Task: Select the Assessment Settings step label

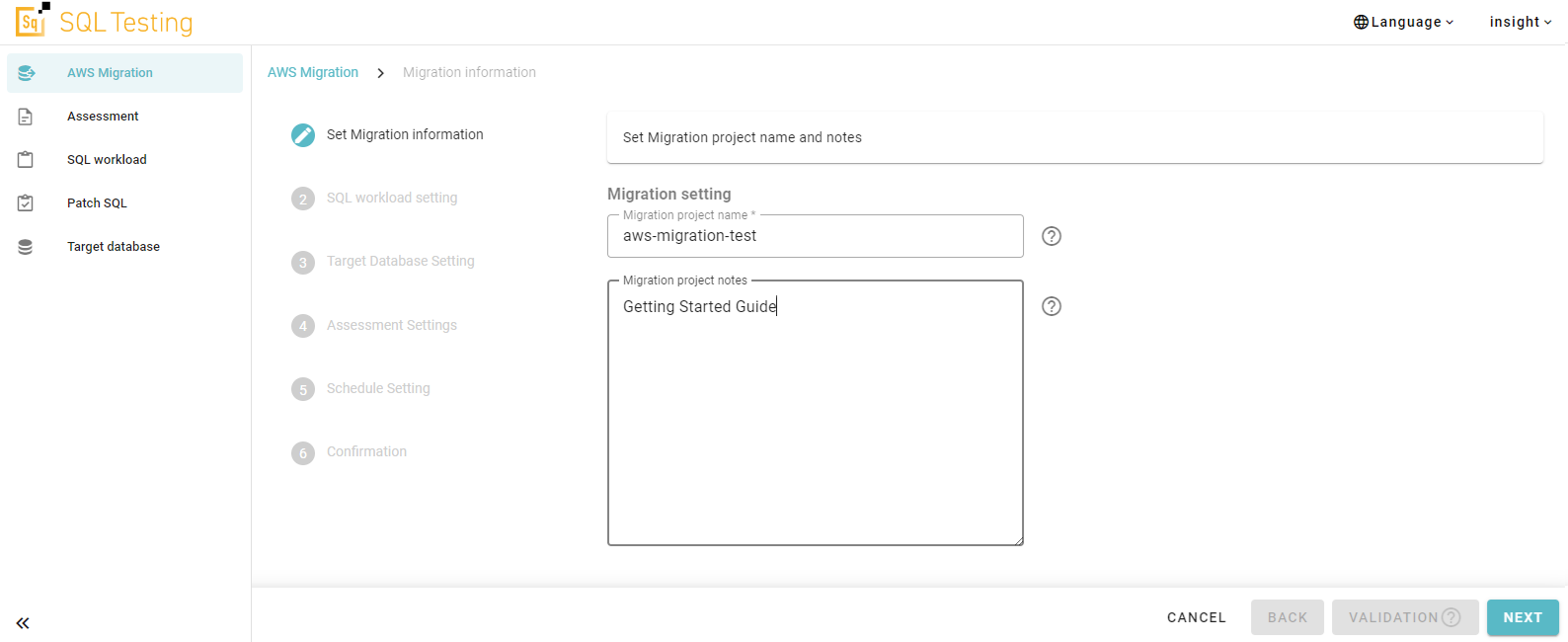Action: tap(392, 325)
